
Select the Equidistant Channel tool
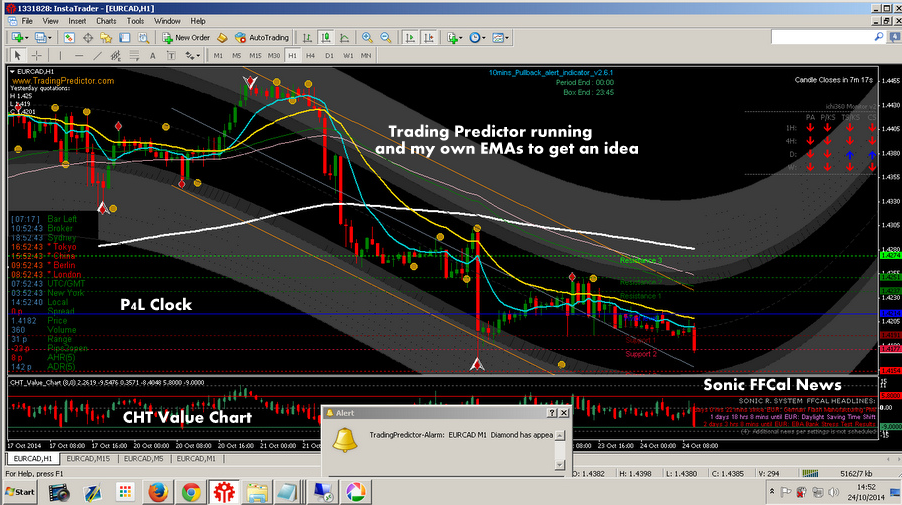click(116, 55)
